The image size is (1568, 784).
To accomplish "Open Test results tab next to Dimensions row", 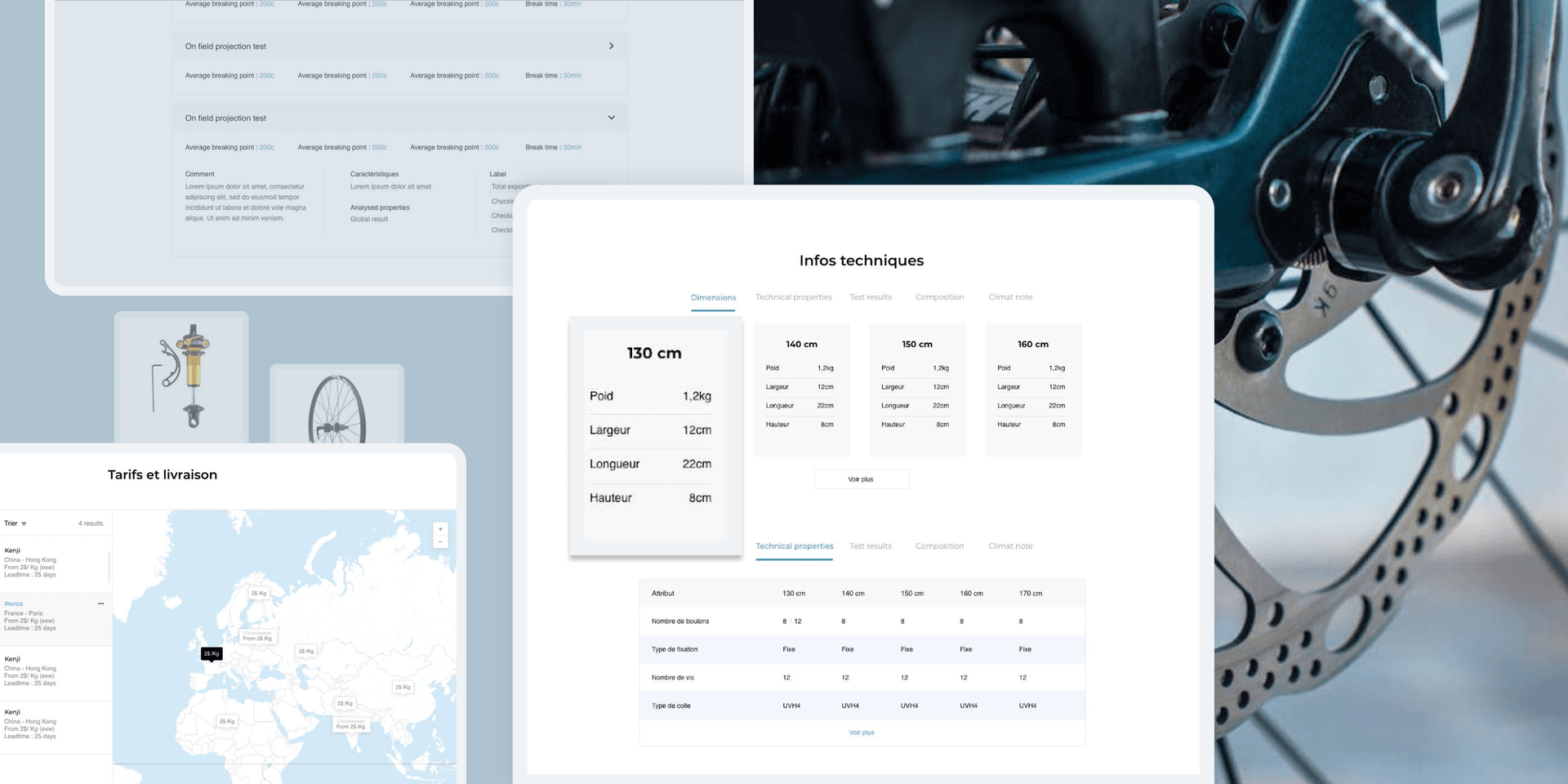I will (870, 297).
